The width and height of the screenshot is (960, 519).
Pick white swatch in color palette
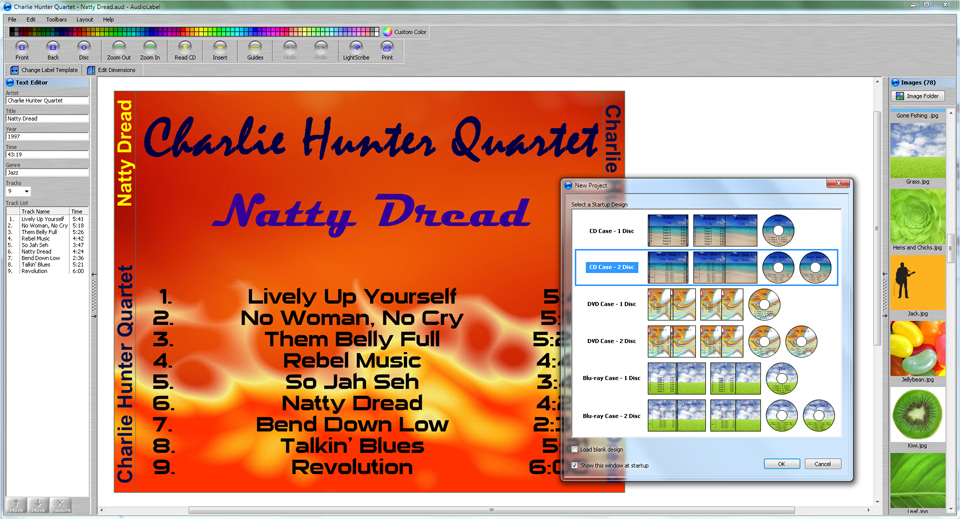pos(377,32)
